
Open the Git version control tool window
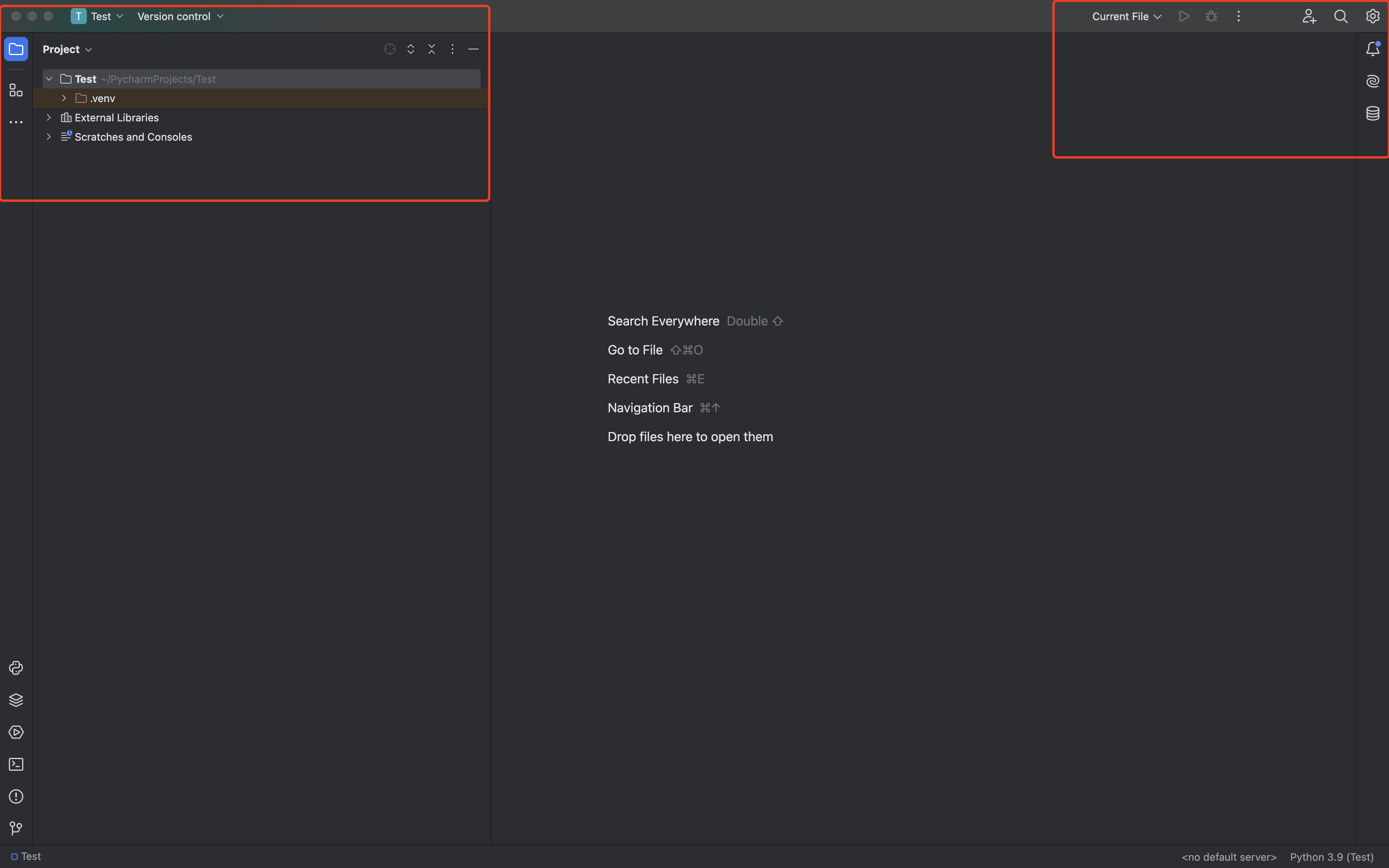pyautogui.click(x=16, y=828)
